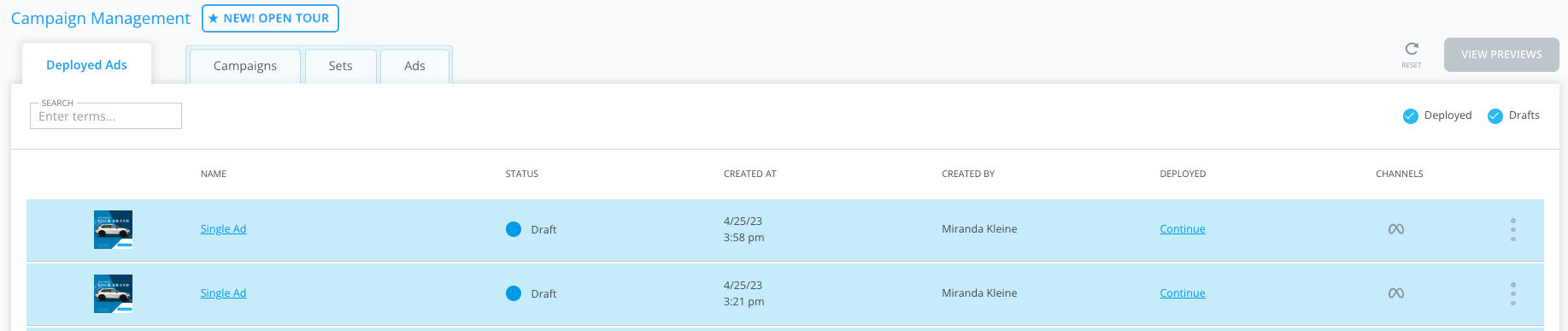1568x331 pixels.
Task: Switch to the Campaigns tab
Action: tap(245, 66)
